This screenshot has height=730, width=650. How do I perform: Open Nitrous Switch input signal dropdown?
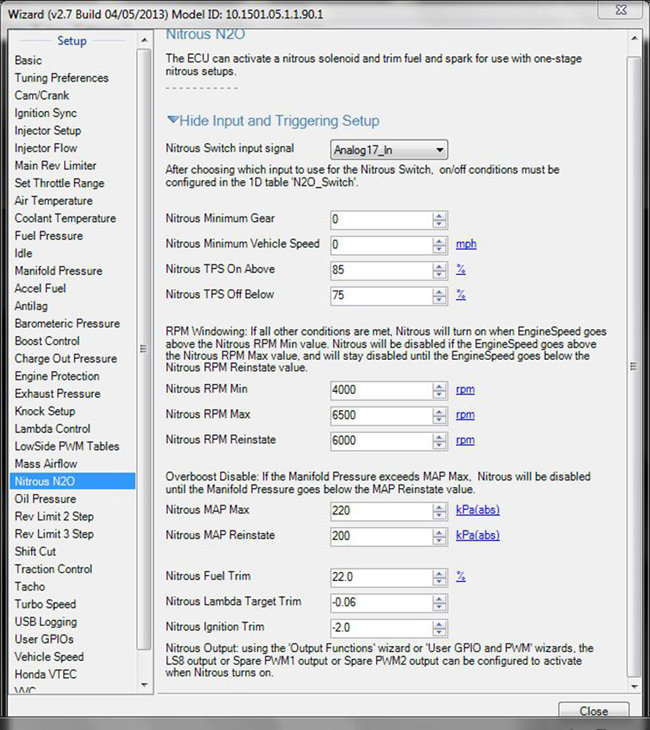pos(389,150)
